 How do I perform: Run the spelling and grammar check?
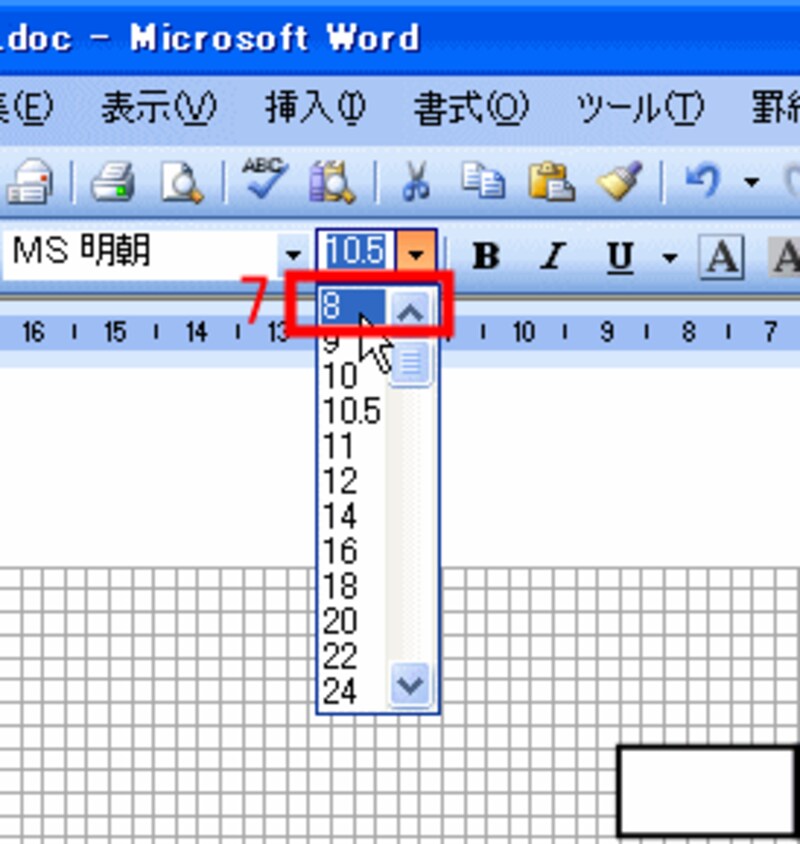point(262,180)
